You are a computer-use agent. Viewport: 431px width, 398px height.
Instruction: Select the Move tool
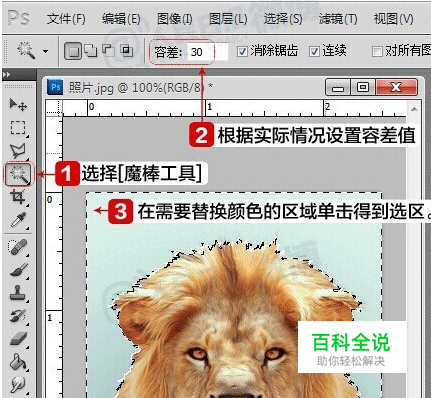tap(18, 105)
